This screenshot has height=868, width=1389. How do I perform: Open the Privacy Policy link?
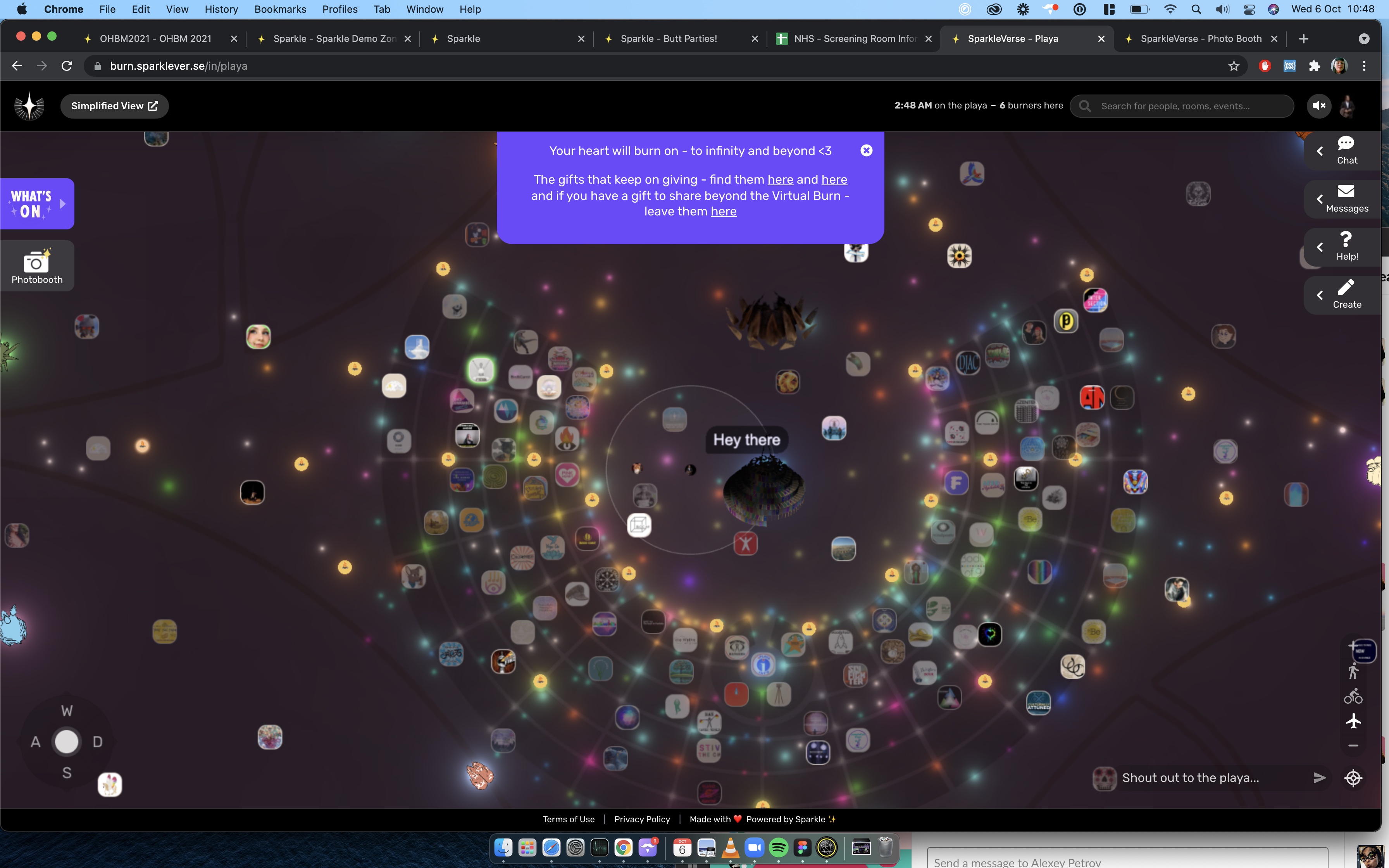[642, 819]
